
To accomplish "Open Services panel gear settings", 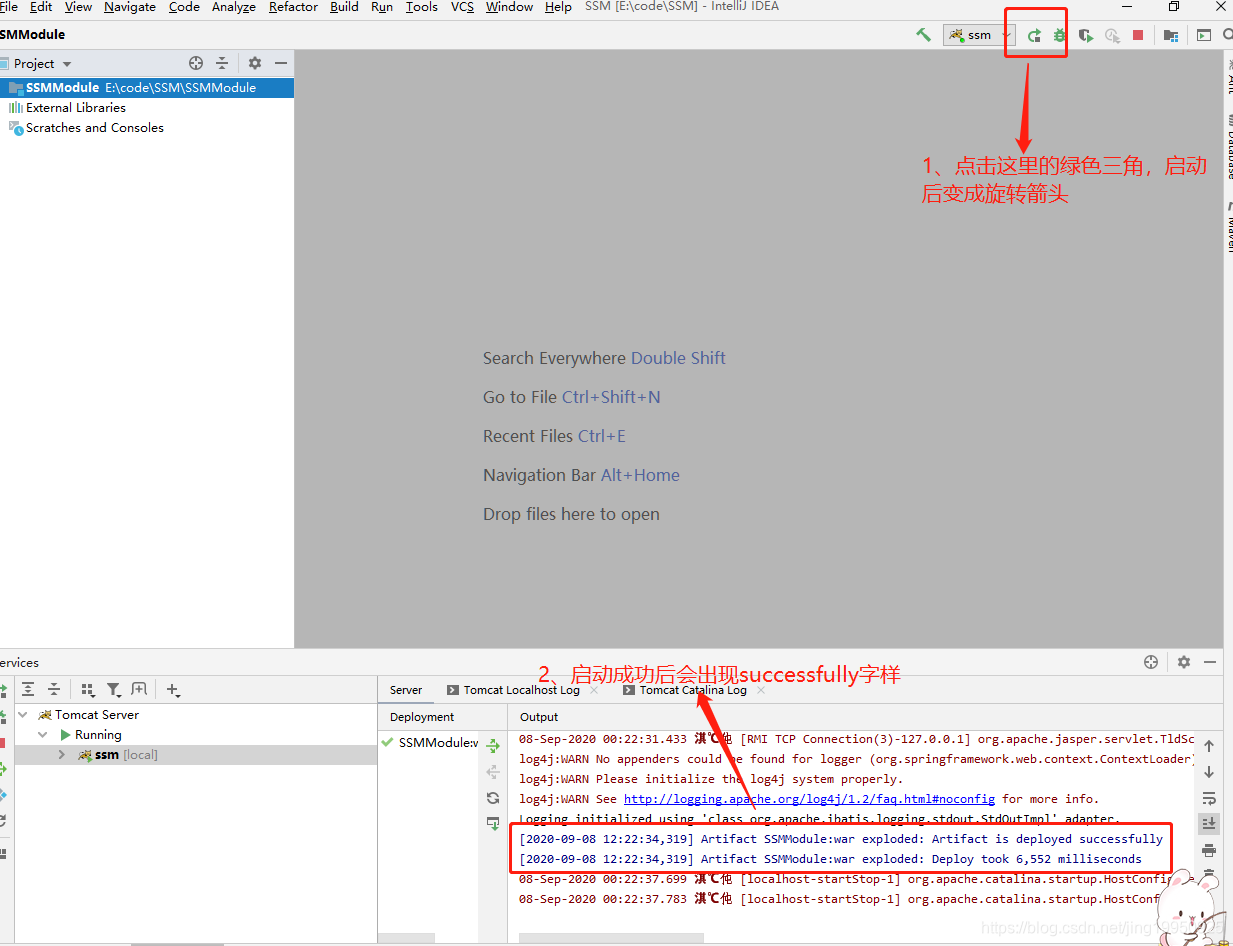I will click(1184, 662).
